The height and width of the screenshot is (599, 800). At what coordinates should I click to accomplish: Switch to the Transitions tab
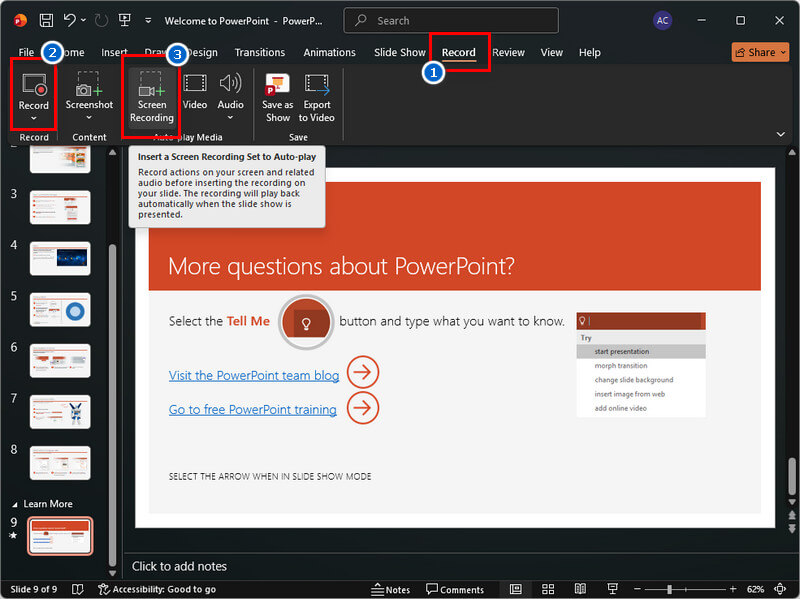tap(260, 52)
